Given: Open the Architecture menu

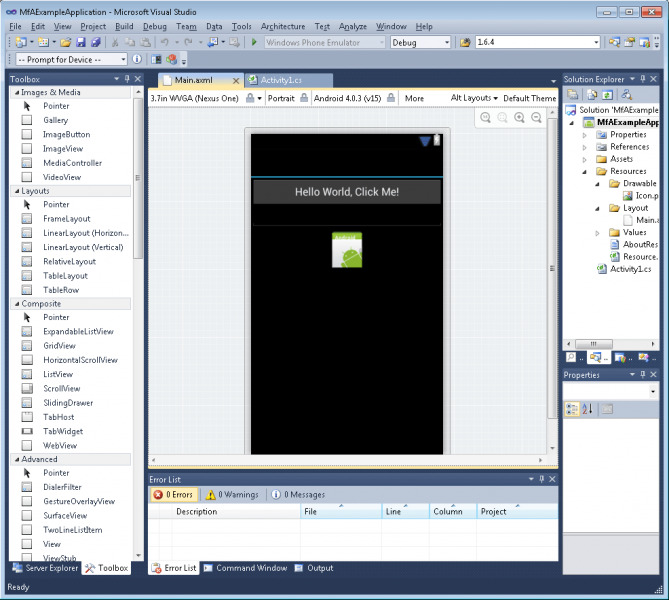Looking at the screenshot, I should click(x=283, y=26).
